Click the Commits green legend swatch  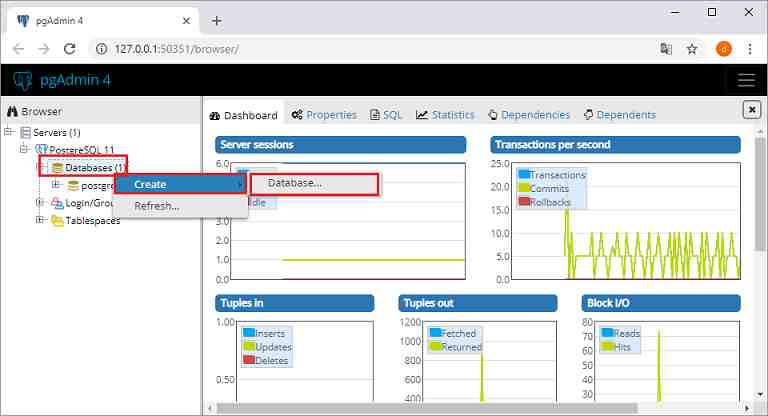(x=524, y=188)
